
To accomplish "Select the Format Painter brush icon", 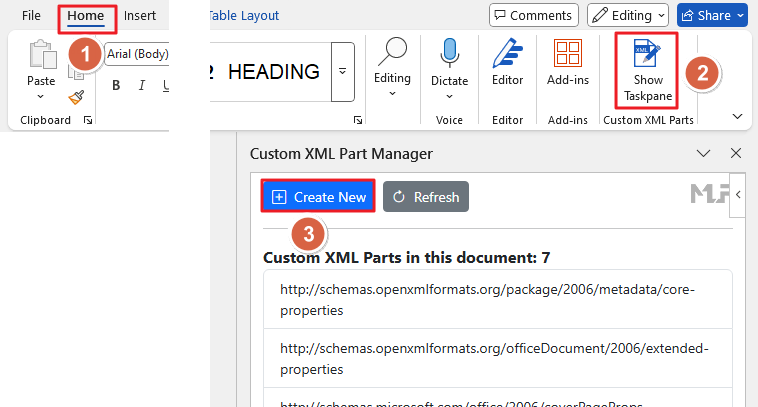I will [76, 98].
